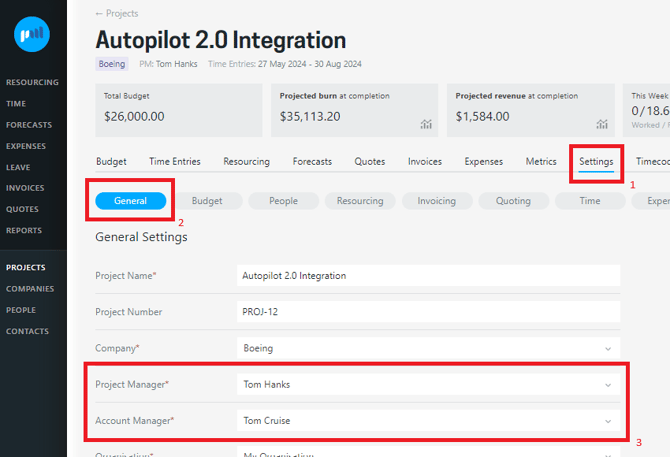670x457 pixels.
Task: Open the Account Manager dropdown
Action: point(429,421)
